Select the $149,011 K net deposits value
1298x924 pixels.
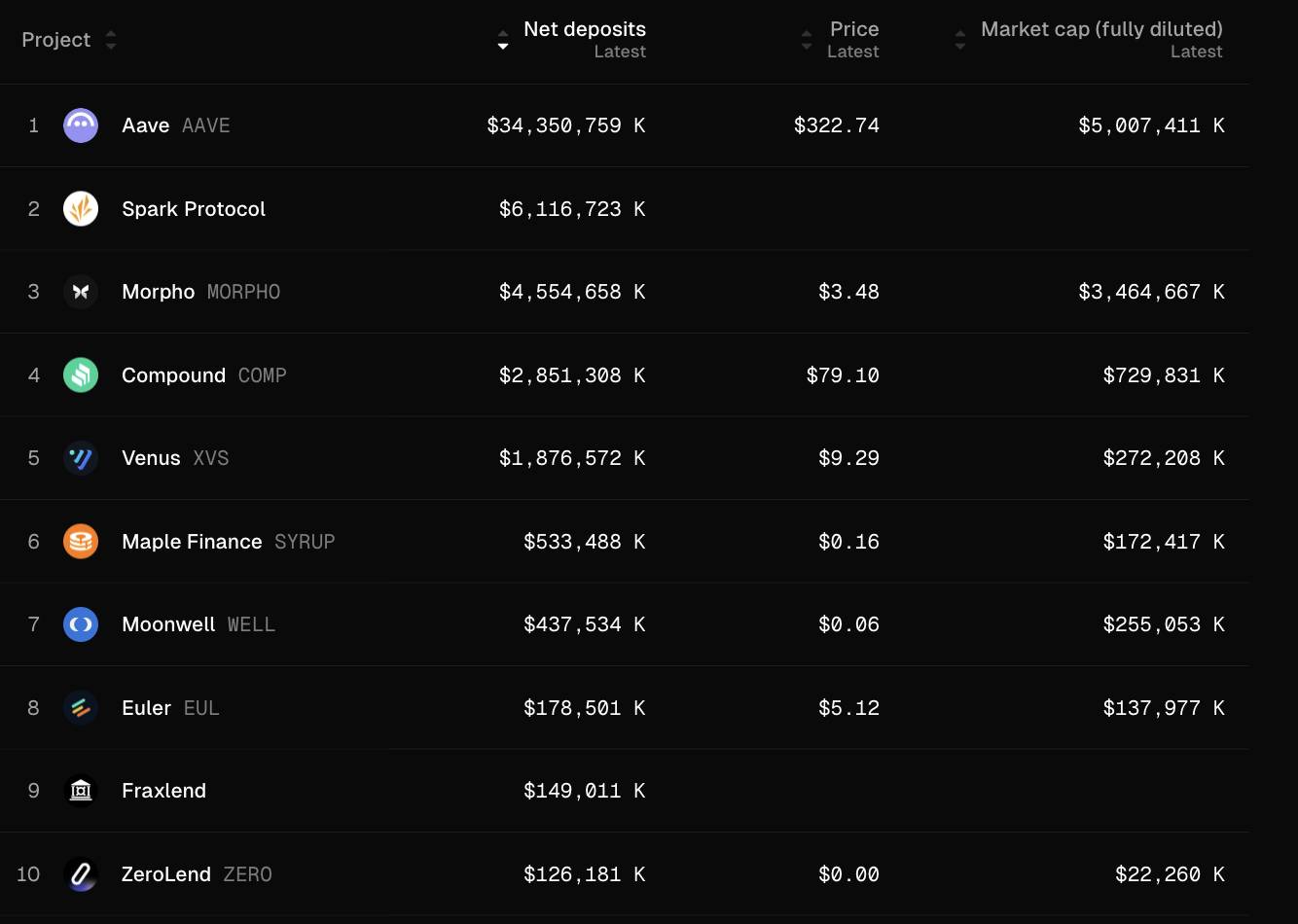(x=585, y=791)
